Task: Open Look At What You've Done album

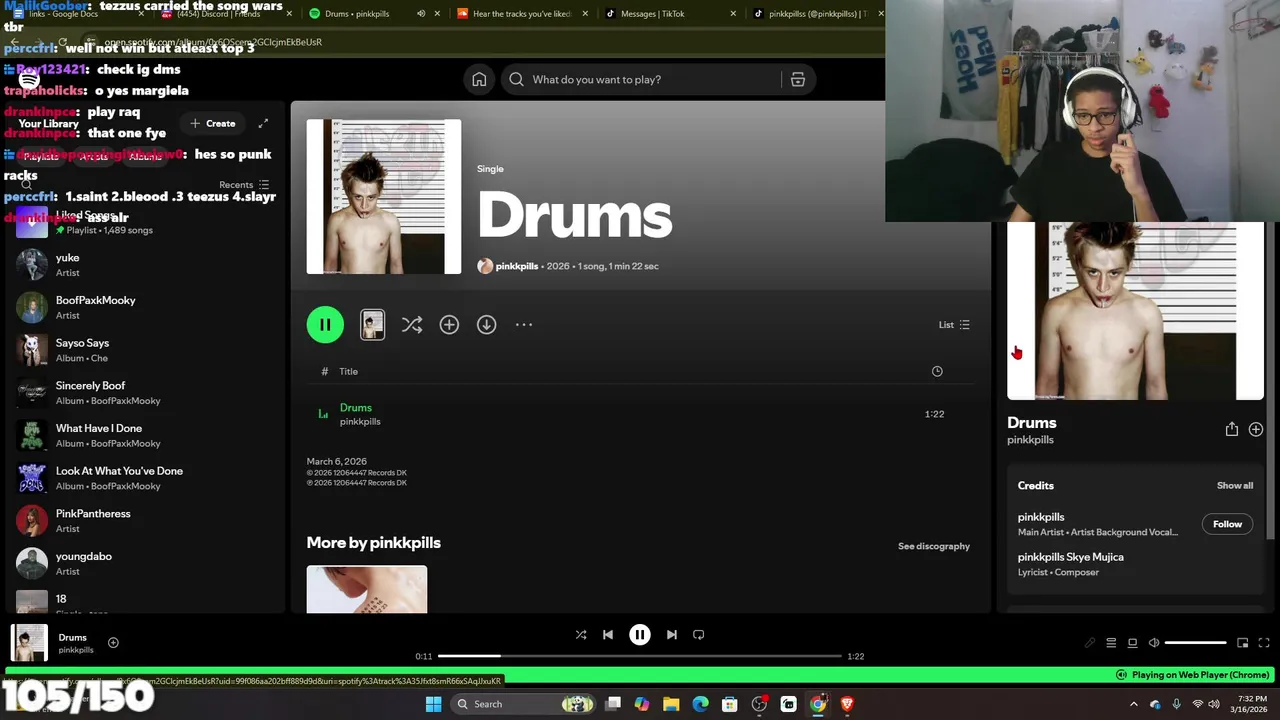Action: (145, 478)
